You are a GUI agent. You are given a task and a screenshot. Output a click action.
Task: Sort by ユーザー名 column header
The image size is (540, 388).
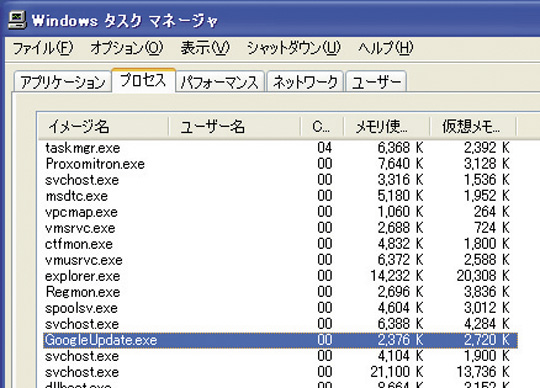click(235, 126)
